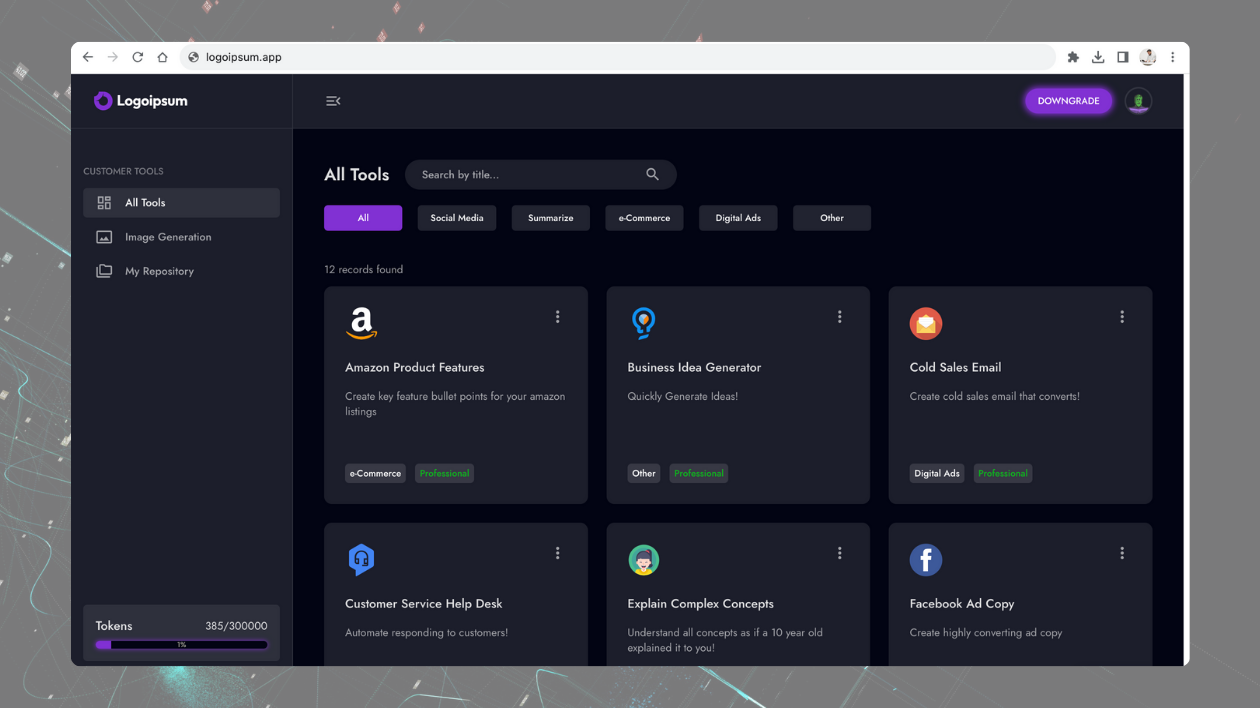Click the All Tools page heading
Image resolution: width=1260 pixels, height=708 pixels.
pos(357,174)
